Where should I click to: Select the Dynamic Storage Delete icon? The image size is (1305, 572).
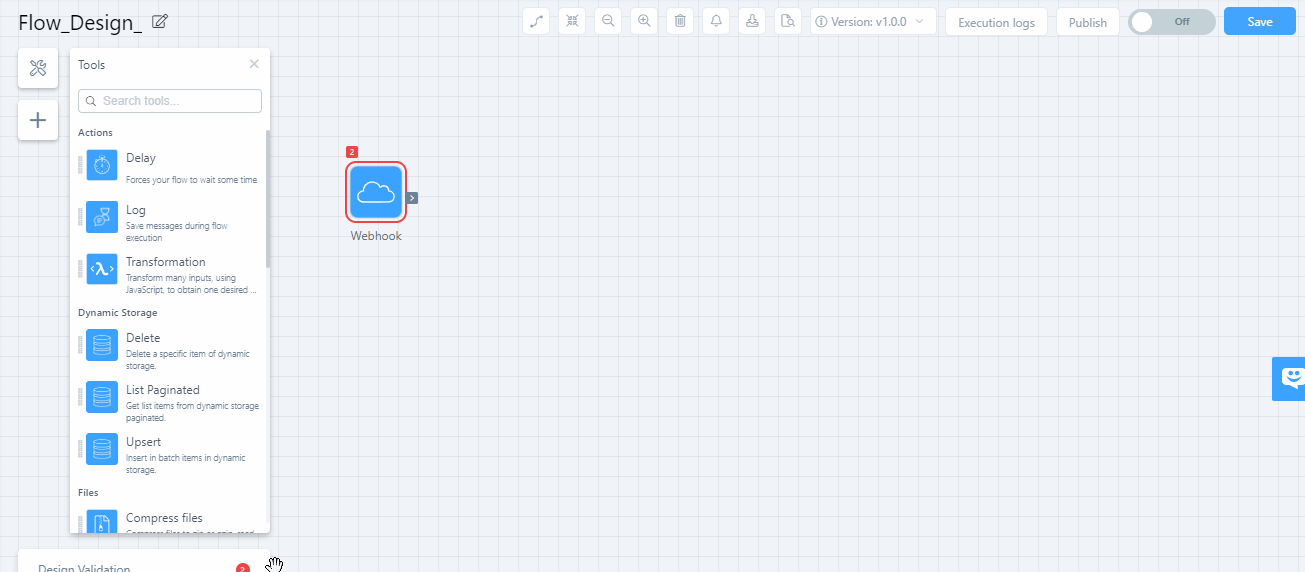coord(102,346)
